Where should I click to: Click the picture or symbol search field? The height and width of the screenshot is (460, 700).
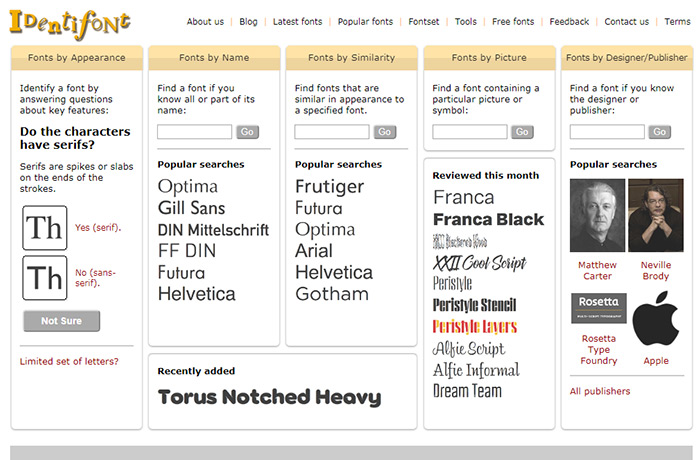pos(470,132)
